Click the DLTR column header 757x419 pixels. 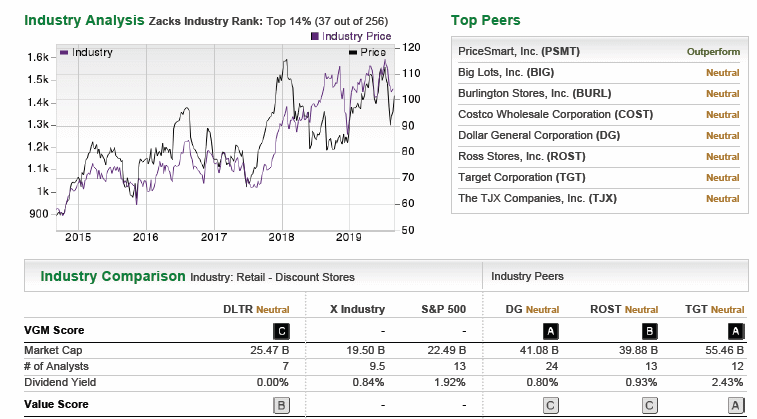[256, 309]
